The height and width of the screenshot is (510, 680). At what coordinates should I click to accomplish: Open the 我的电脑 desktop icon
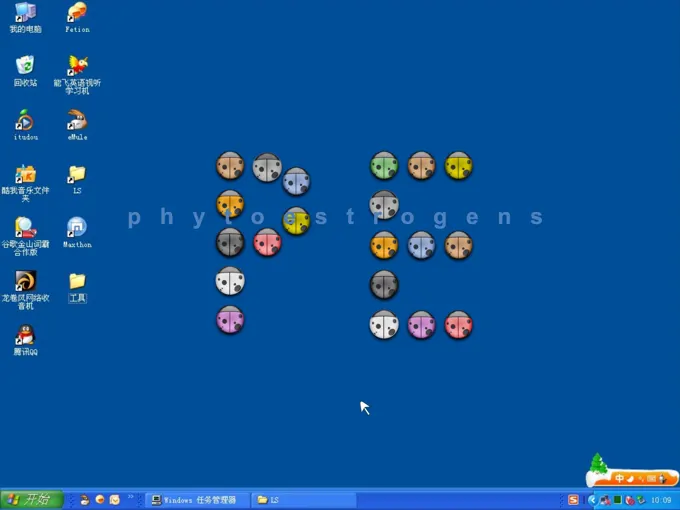pos(25,13)
